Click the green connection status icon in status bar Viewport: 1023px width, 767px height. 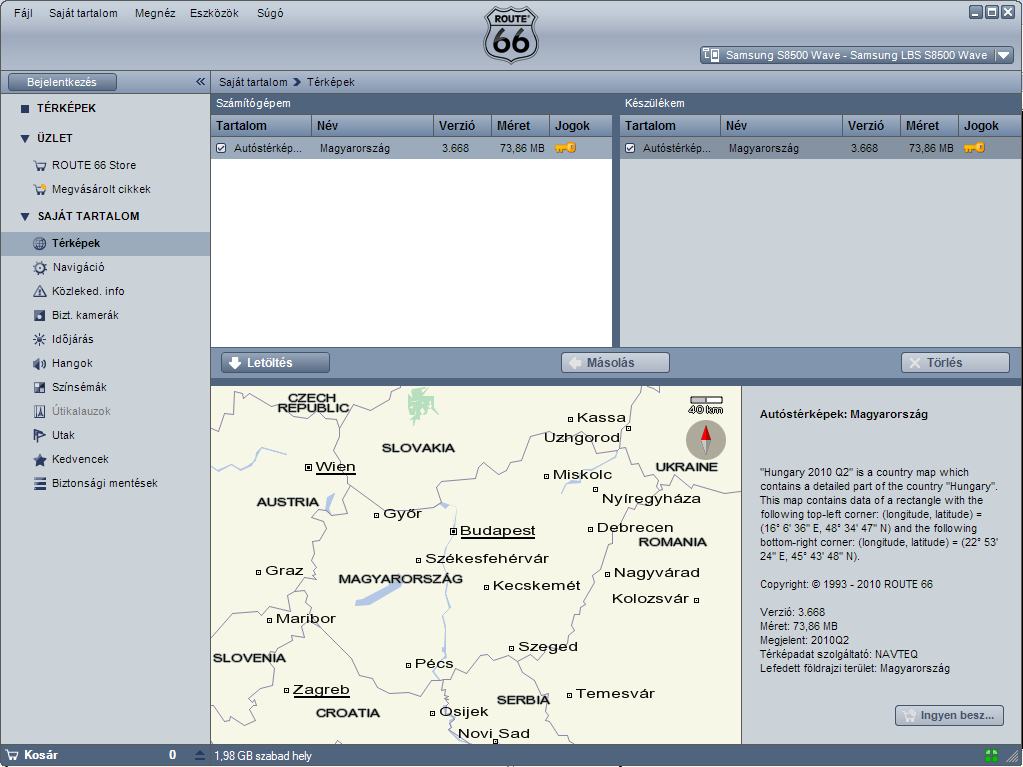[x=992, y=756]
